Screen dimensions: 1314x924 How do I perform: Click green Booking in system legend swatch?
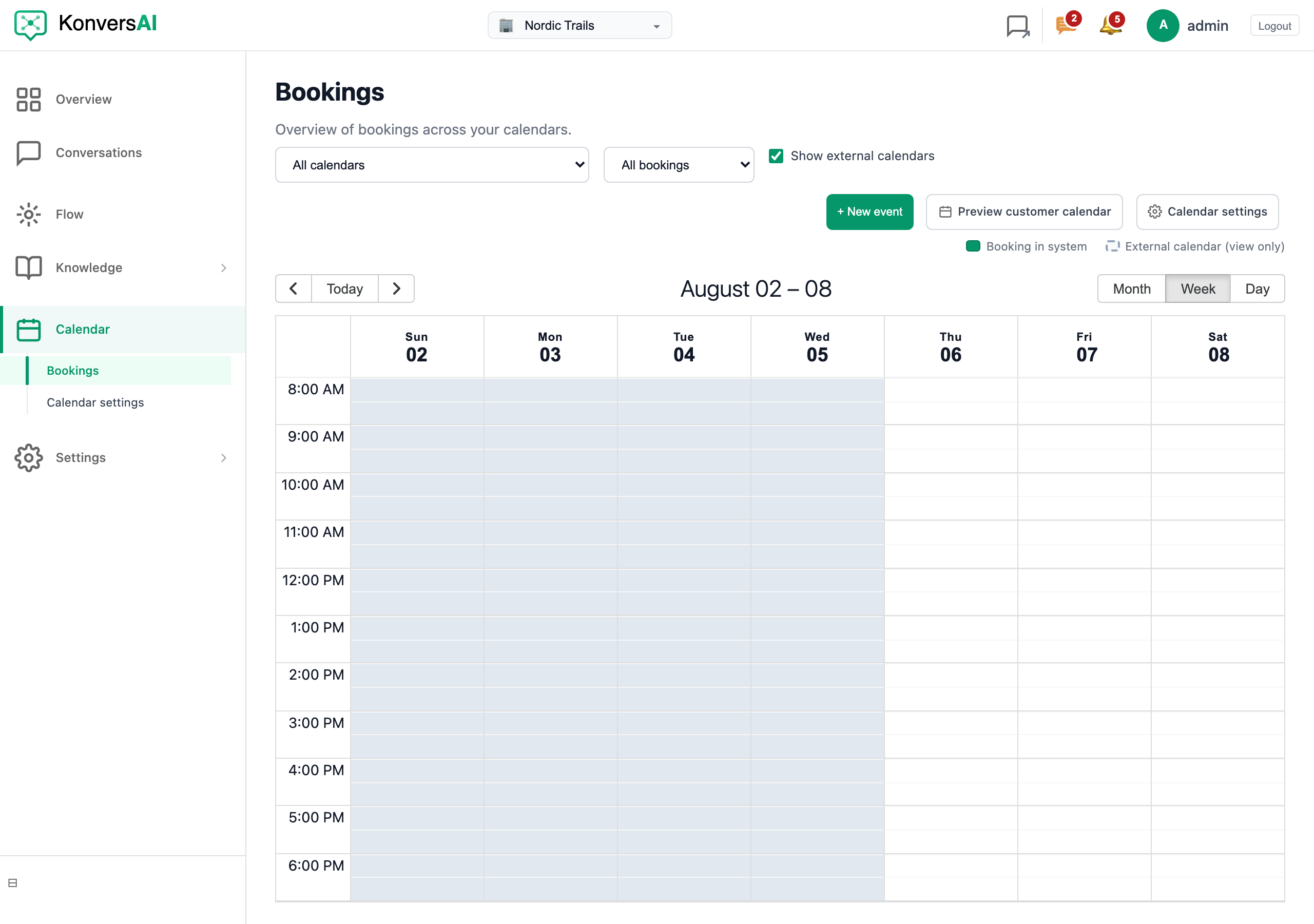coord(973,246)
